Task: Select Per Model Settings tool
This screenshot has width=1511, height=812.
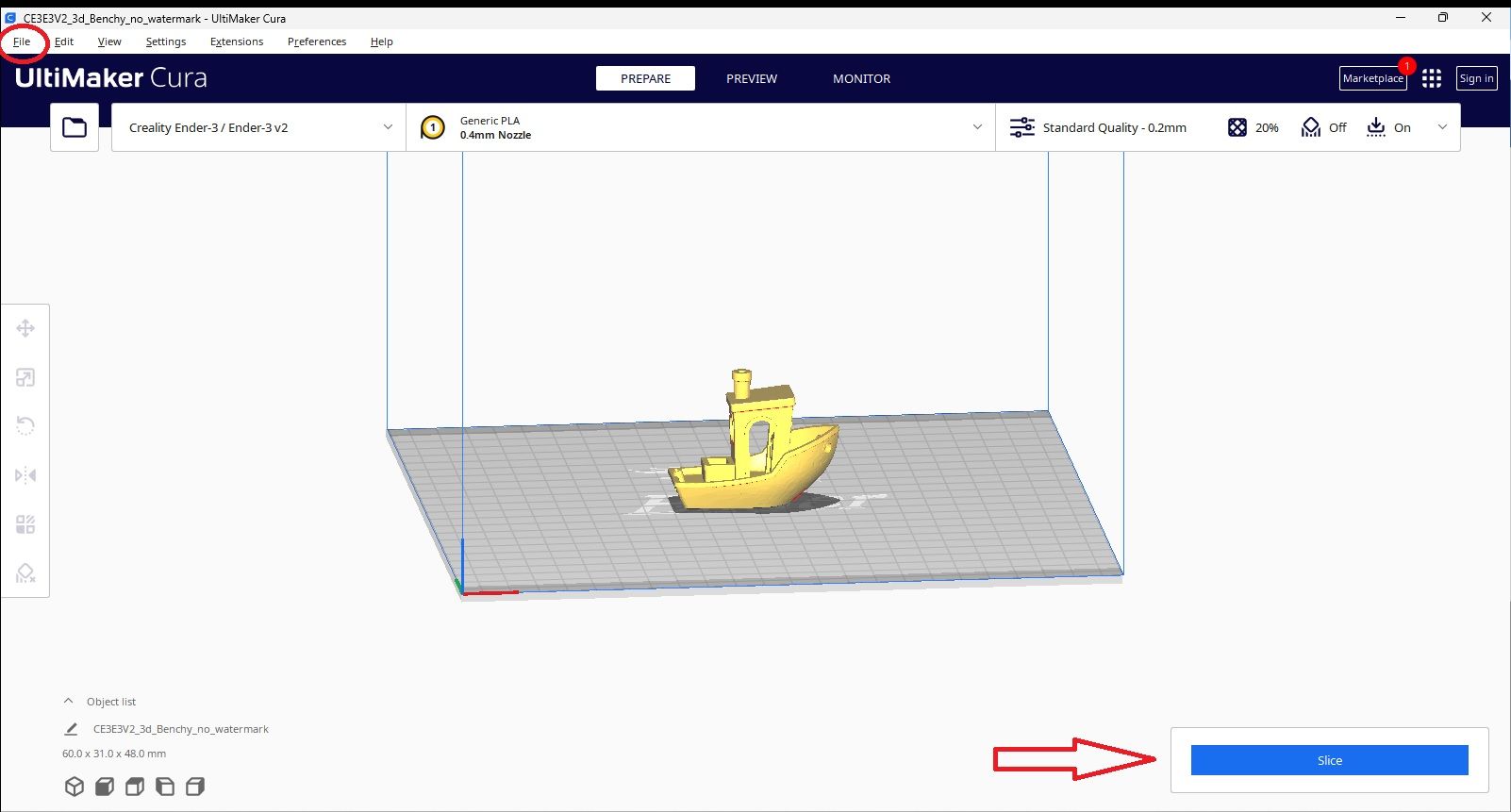Action: tap(25, 524)
